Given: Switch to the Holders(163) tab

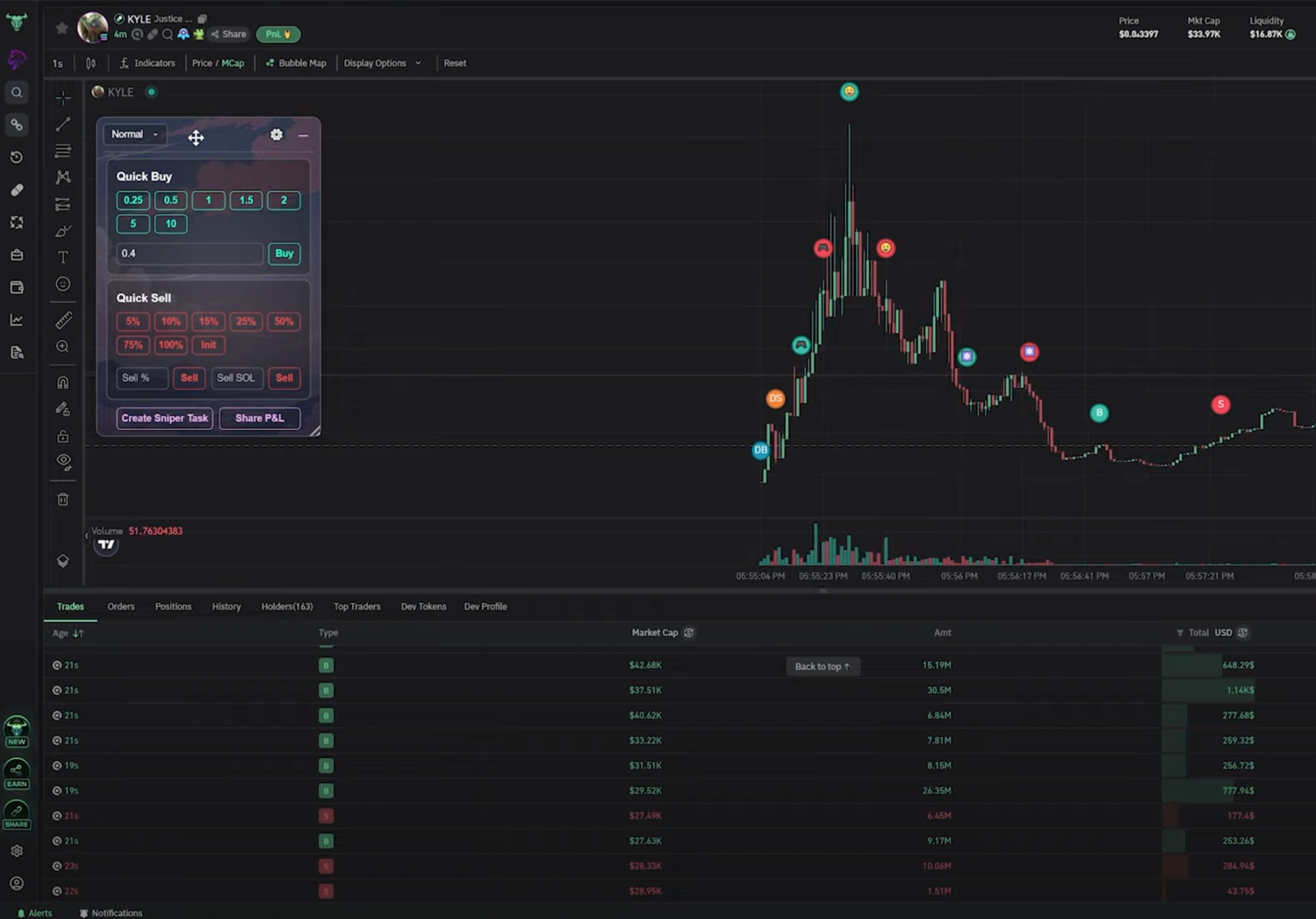Looking at the screenshot, I should pyautogui.click(x=287, y=606).
